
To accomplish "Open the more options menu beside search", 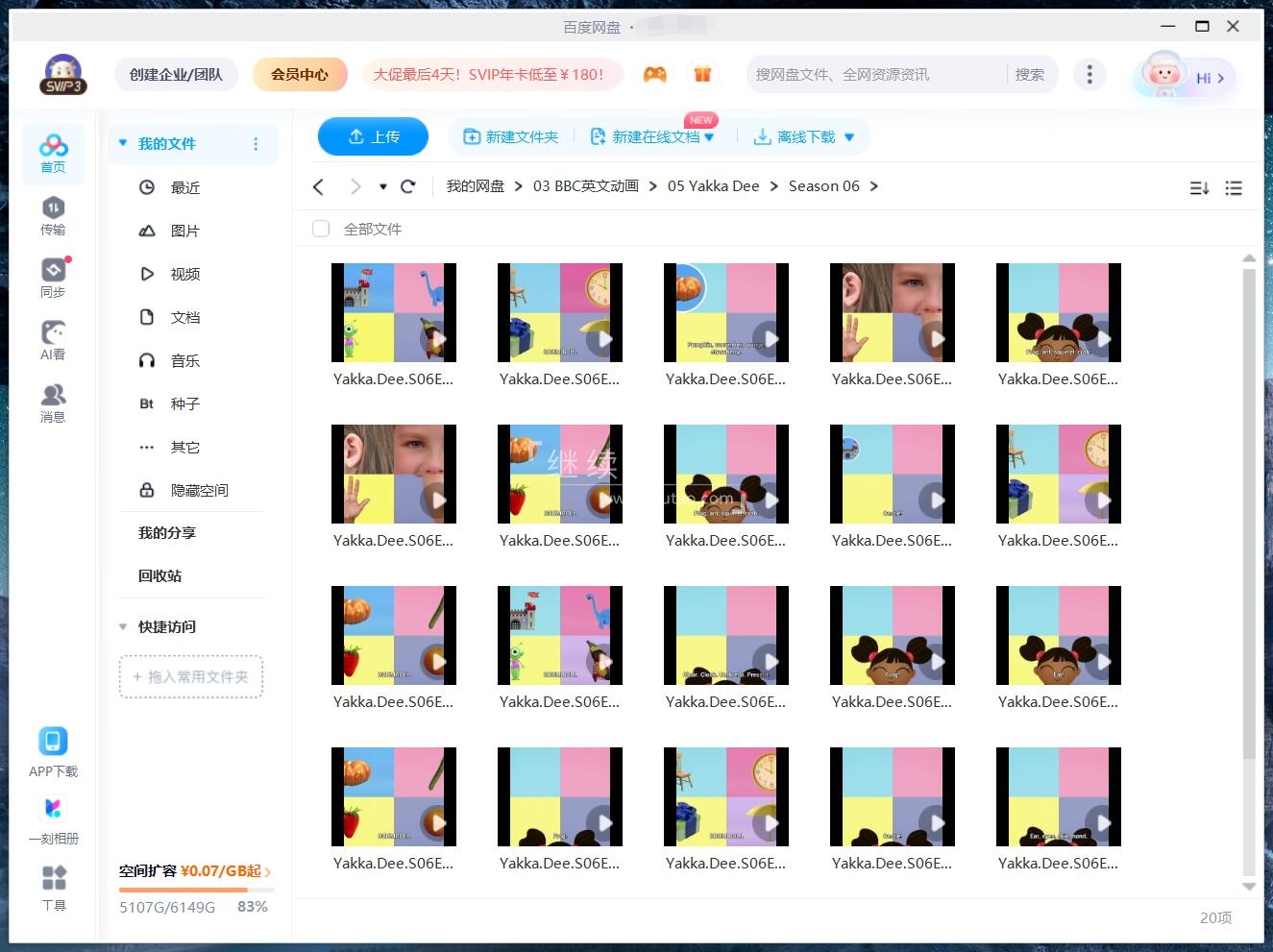I will 1089,74.
